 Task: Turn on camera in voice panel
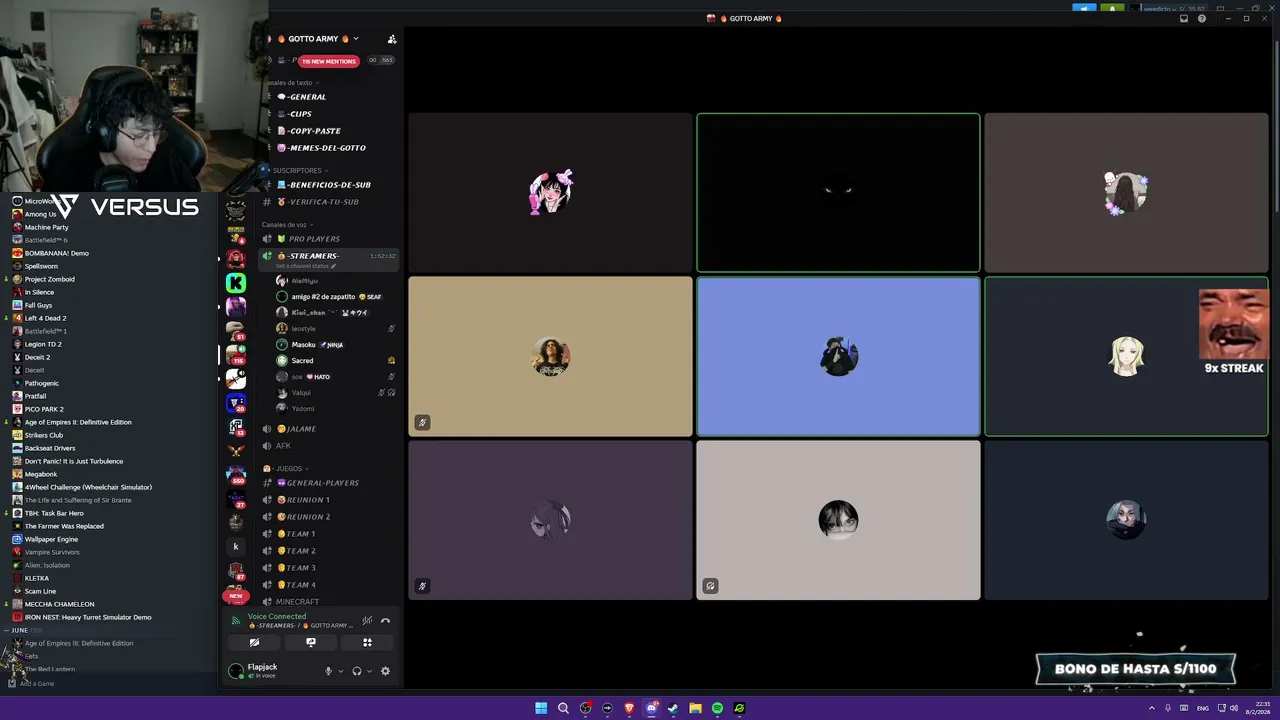[x=254, y=643]
